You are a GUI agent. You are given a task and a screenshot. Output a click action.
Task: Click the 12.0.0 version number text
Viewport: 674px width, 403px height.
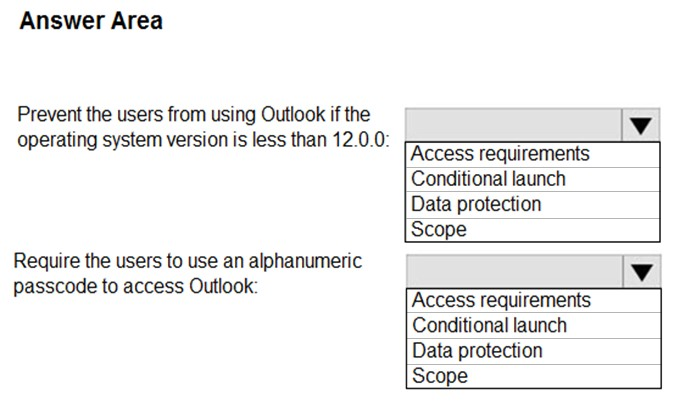pyautogui.click(x=361, y=139)
